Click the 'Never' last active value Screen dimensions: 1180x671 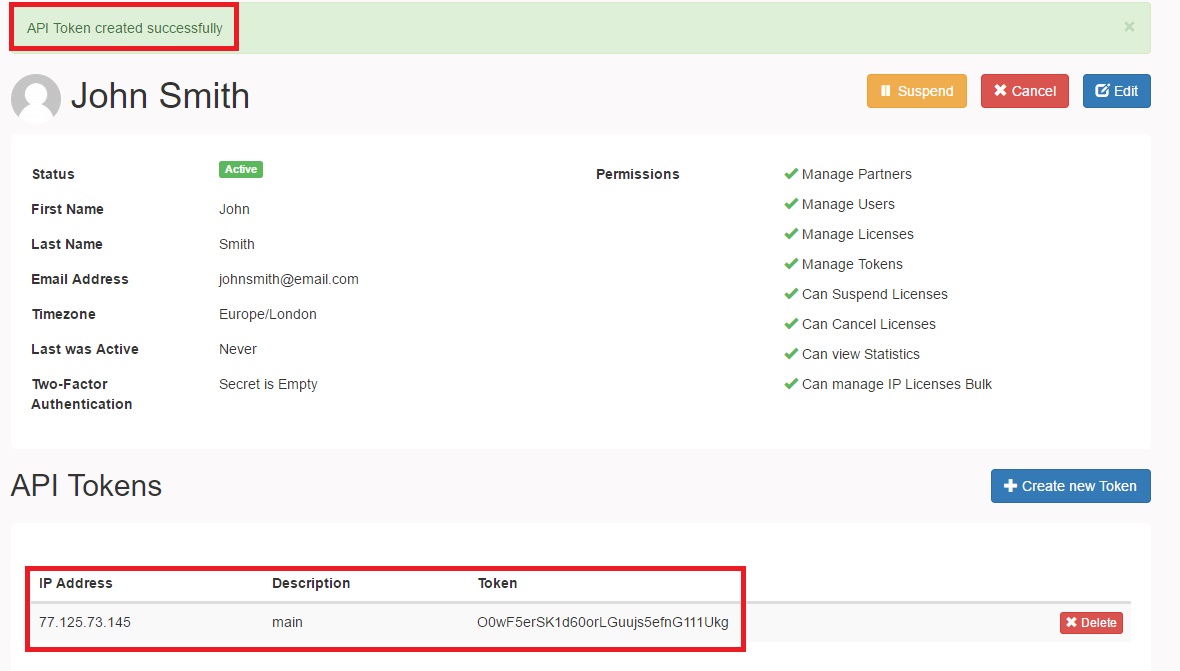[x=238, y=349]
